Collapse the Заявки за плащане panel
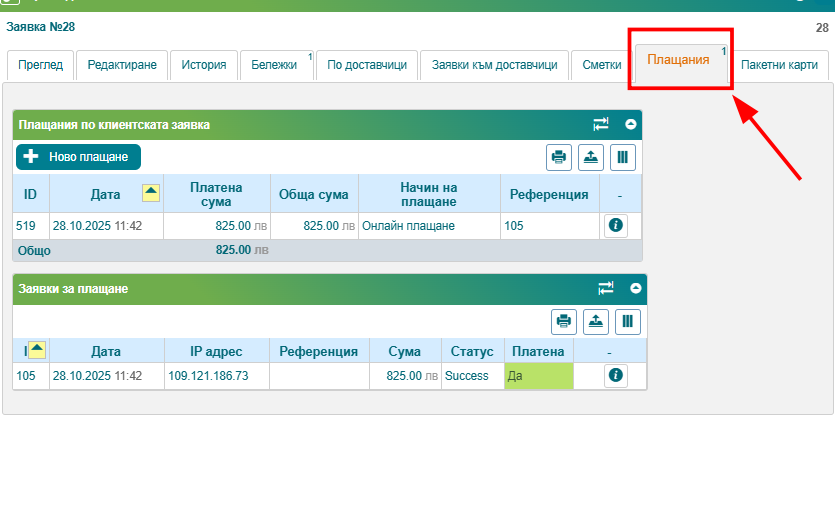Image resolution: width=835 pixels, height=532 pixels. 636,288
